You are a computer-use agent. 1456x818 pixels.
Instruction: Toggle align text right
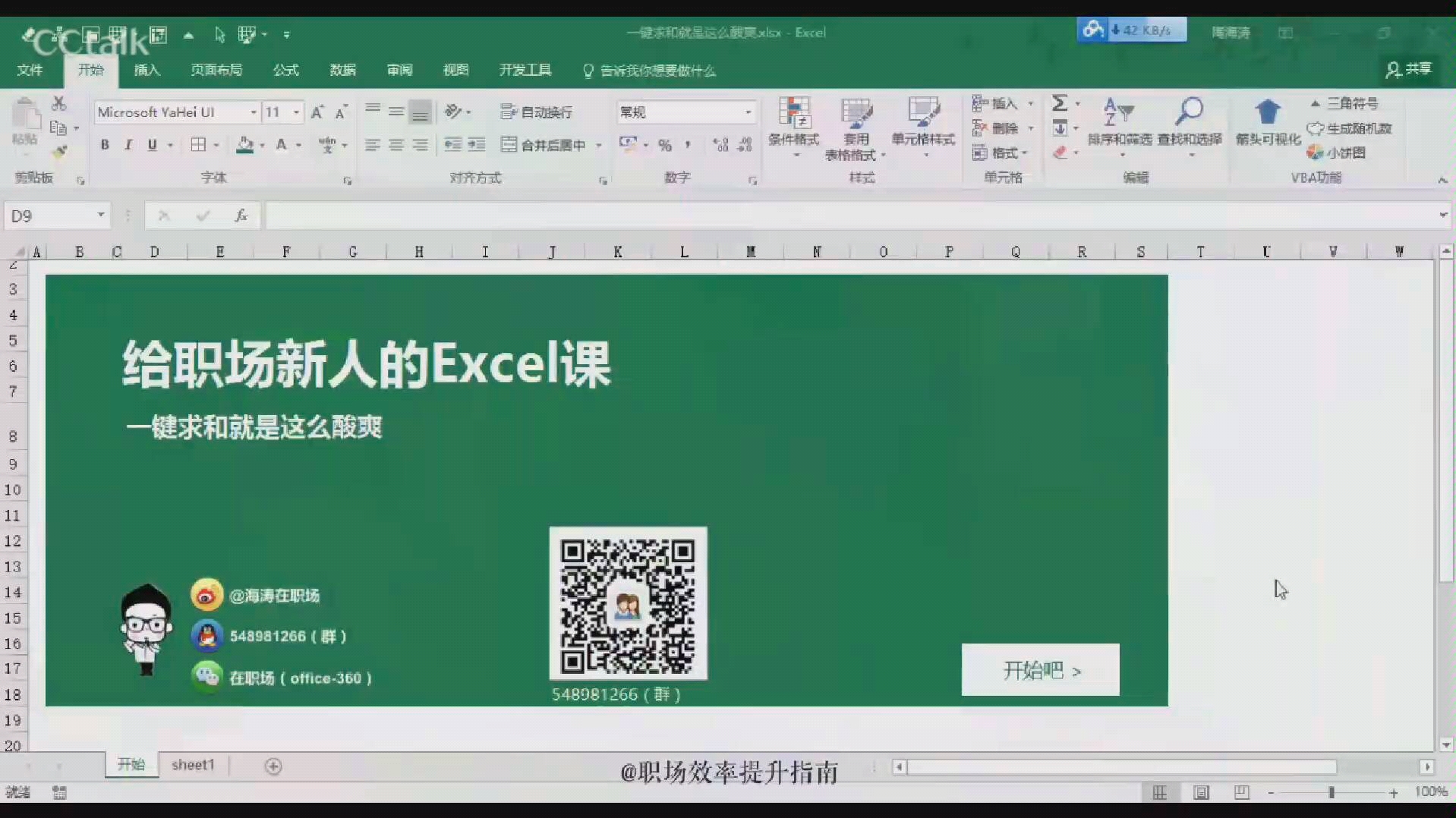click(x=420, y=145)
